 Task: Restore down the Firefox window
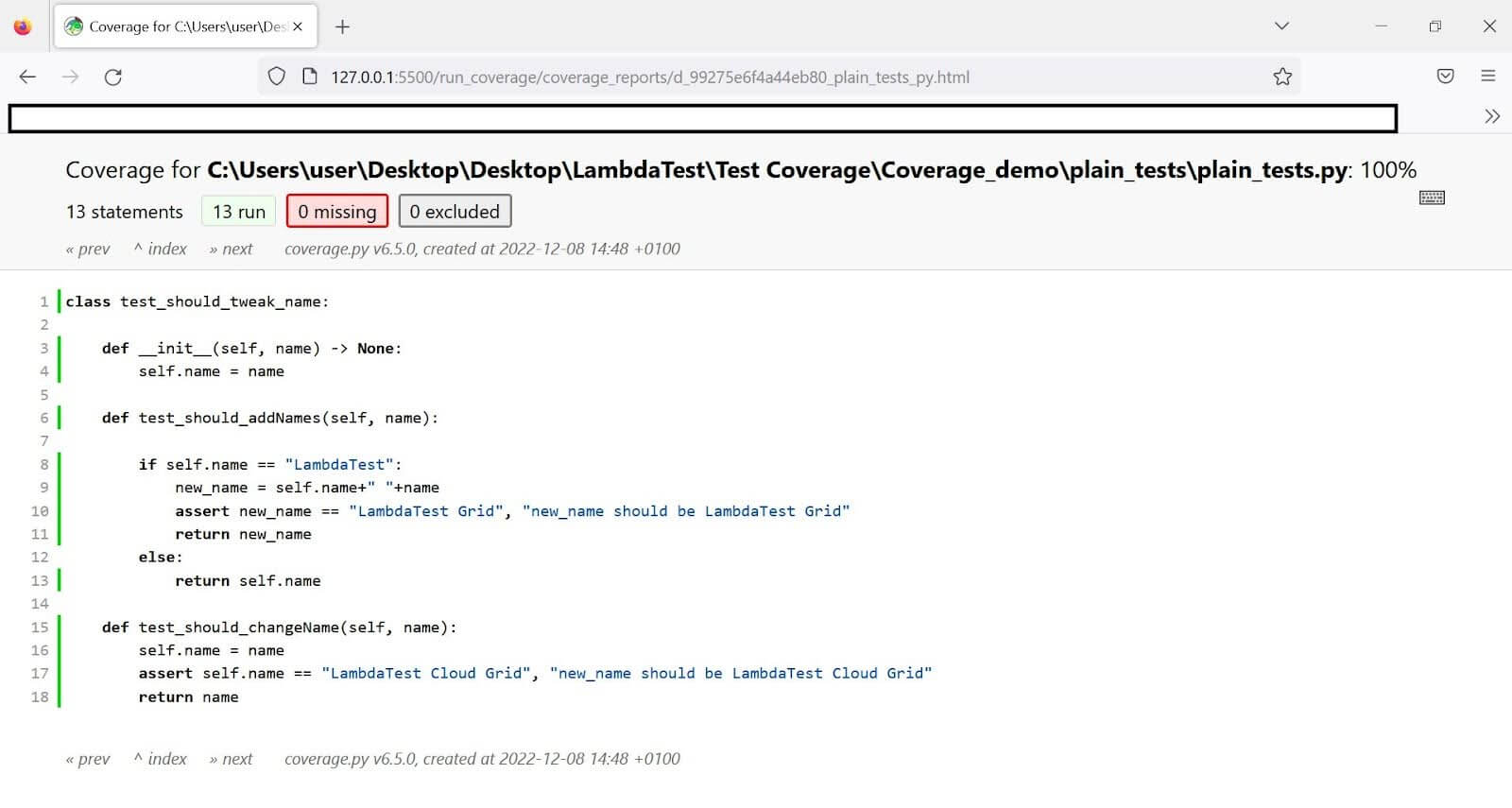point(1435,26)
